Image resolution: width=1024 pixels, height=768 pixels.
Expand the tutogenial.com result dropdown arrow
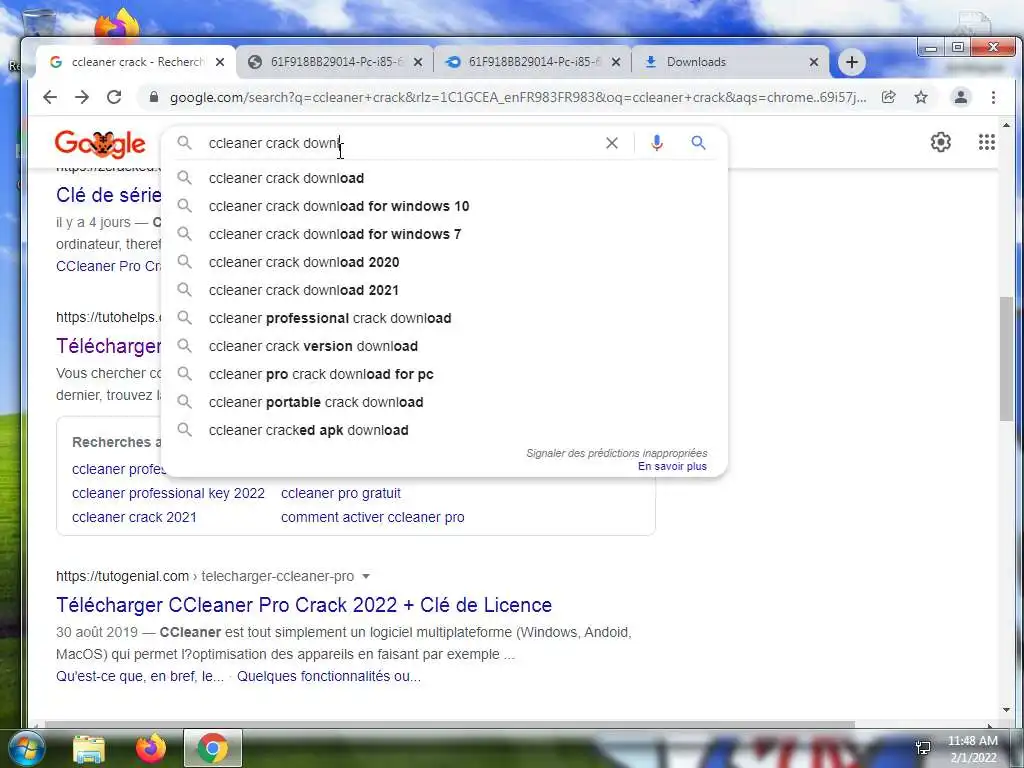366,577
